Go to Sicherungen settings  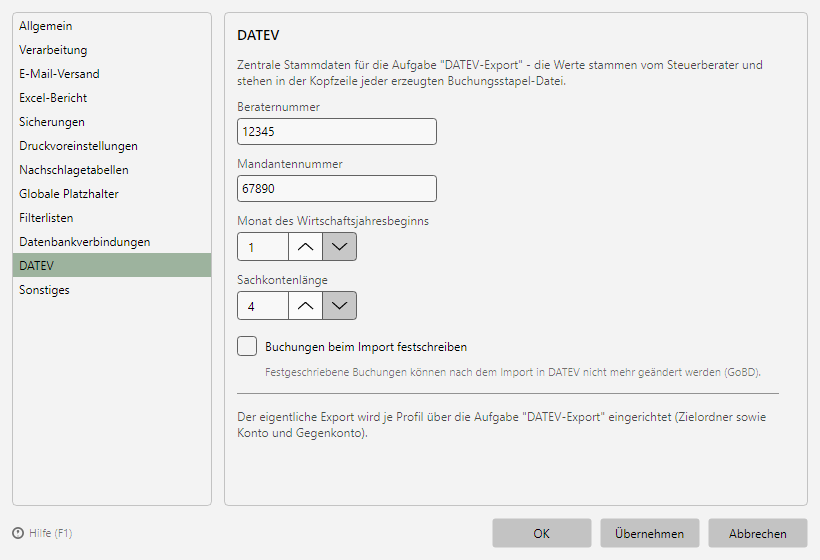point(112,122)
